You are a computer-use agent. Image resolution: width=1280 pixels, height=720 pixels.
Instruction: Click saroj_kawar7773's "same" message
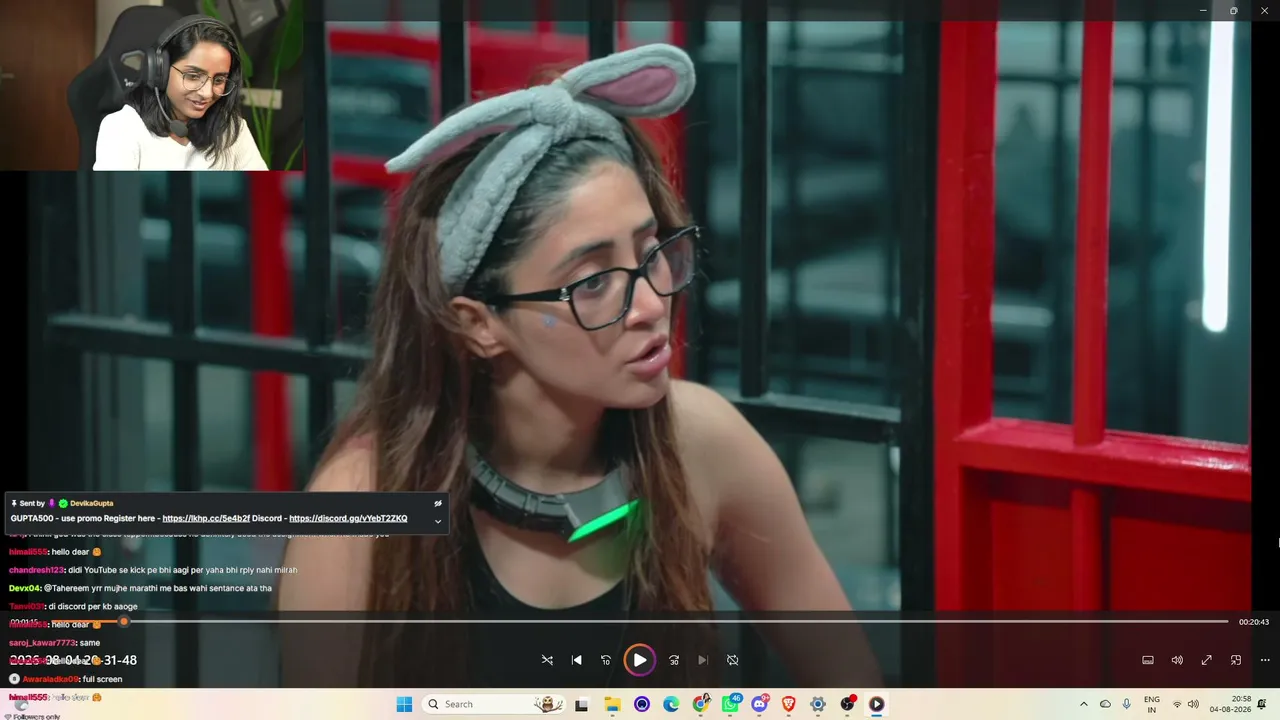(x=55, y=643)
